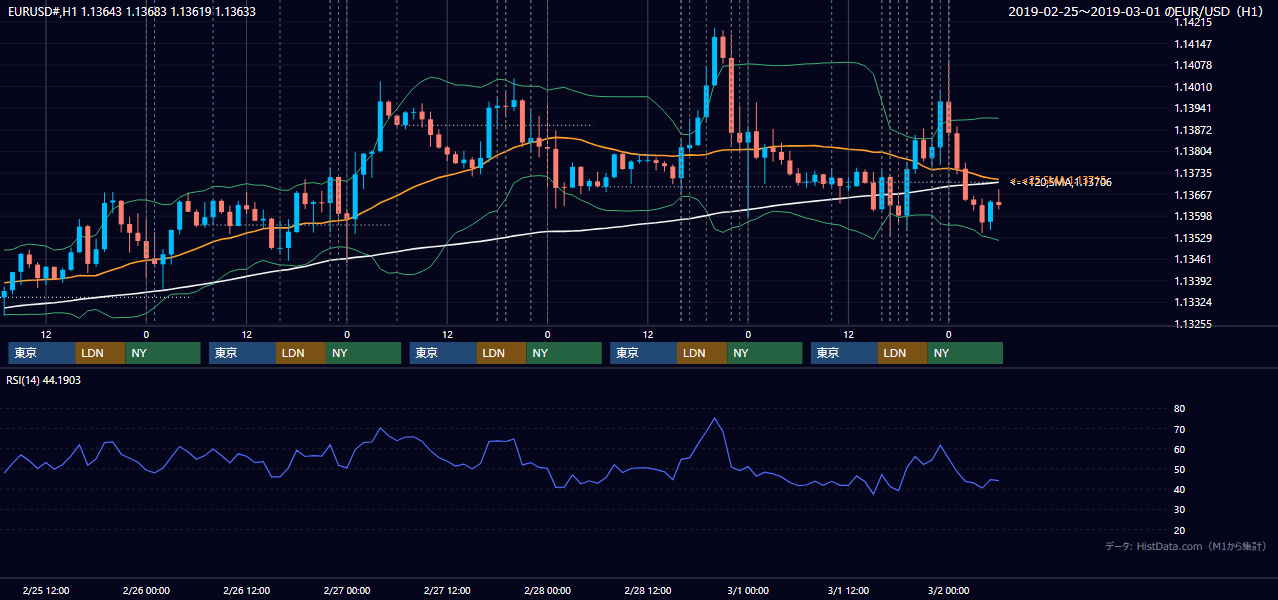Click price axis label 1.13872

(x=1193, y=130)
